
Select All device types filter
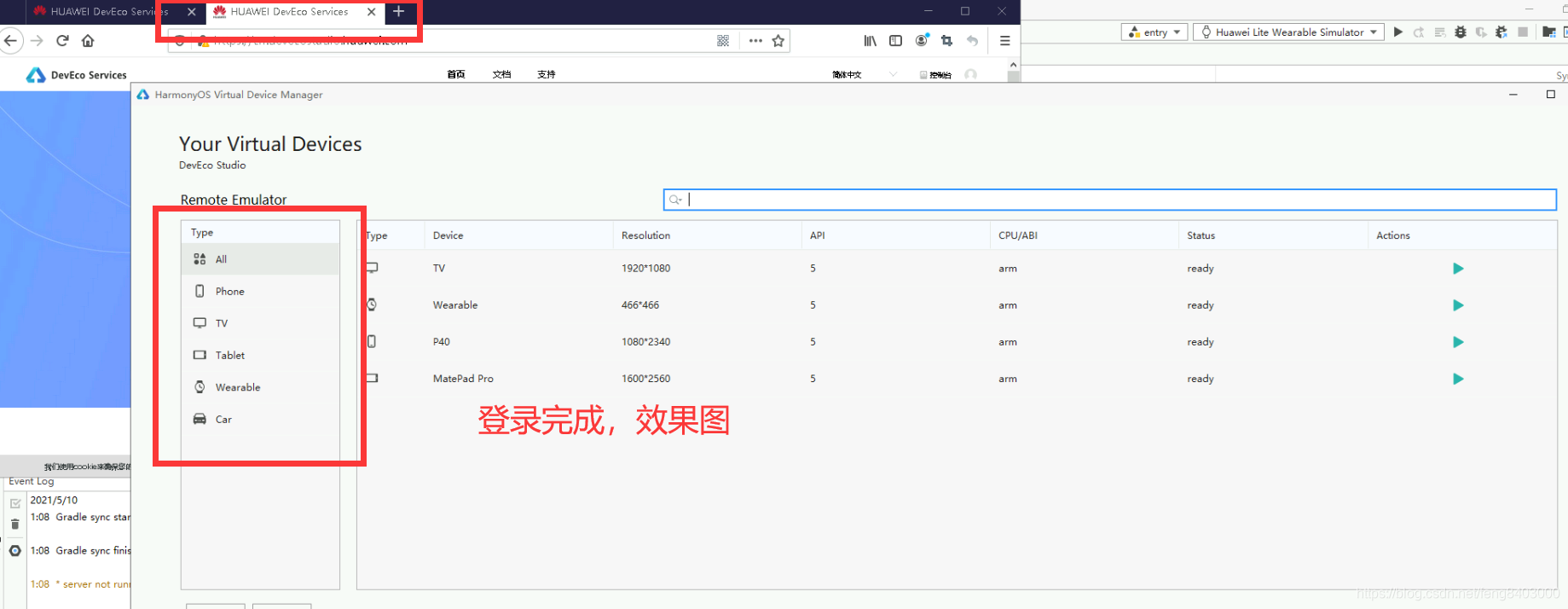point(260,259)
